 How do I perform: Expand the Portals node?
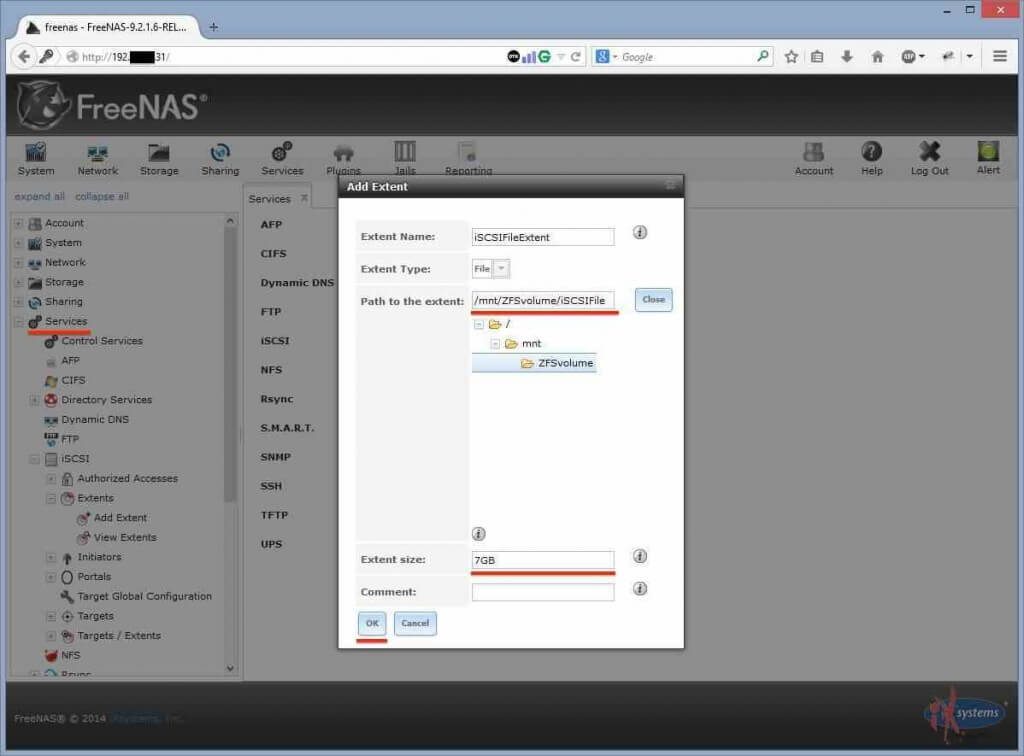pos(51,577)
